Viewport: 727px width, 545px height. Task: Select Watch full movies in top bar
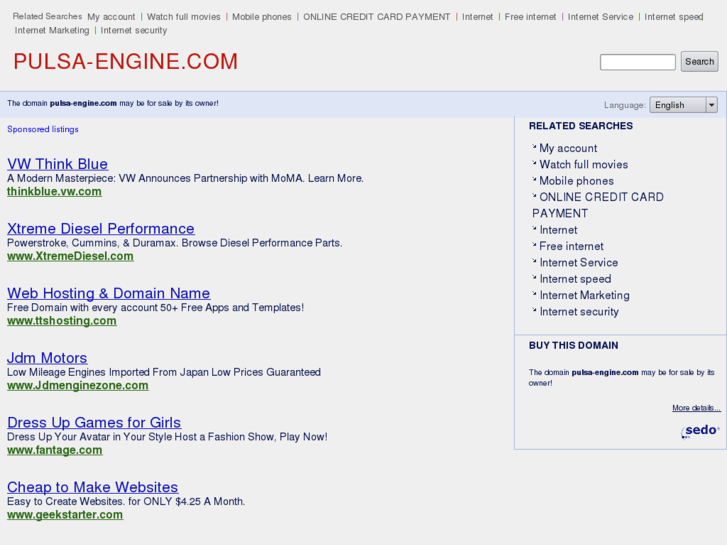(184, 17)
